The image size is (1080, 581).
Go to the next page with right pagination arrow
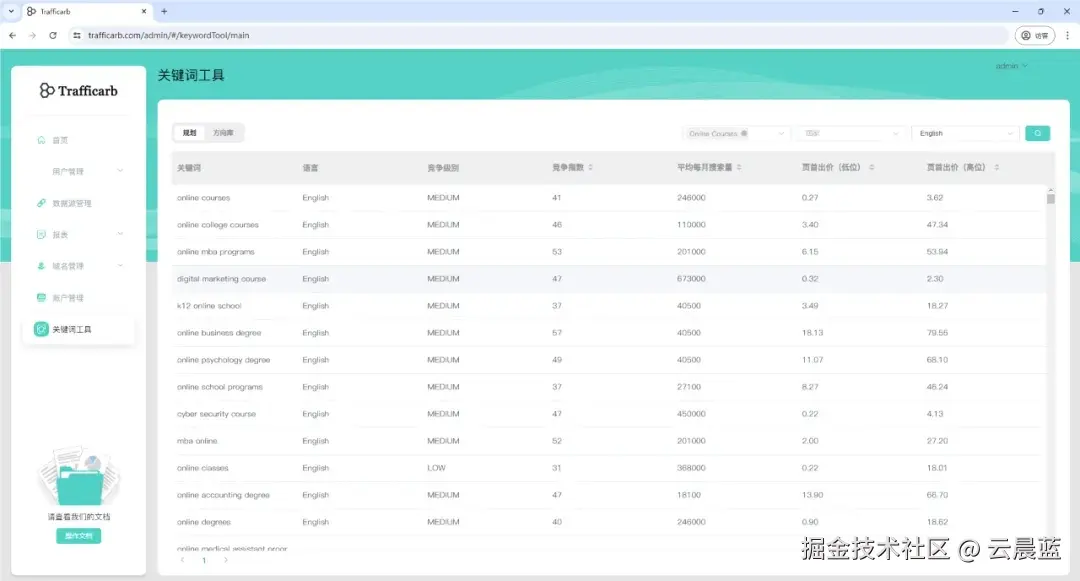[x=225, y=560]
